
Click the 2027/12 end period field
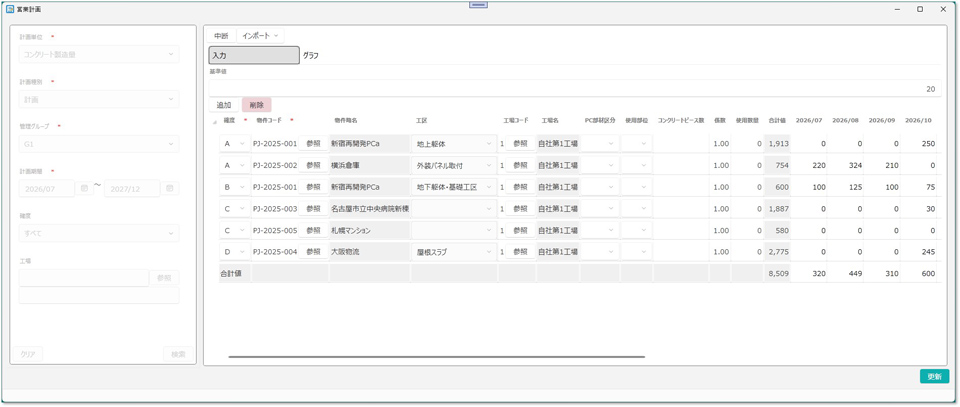[132, 189]
